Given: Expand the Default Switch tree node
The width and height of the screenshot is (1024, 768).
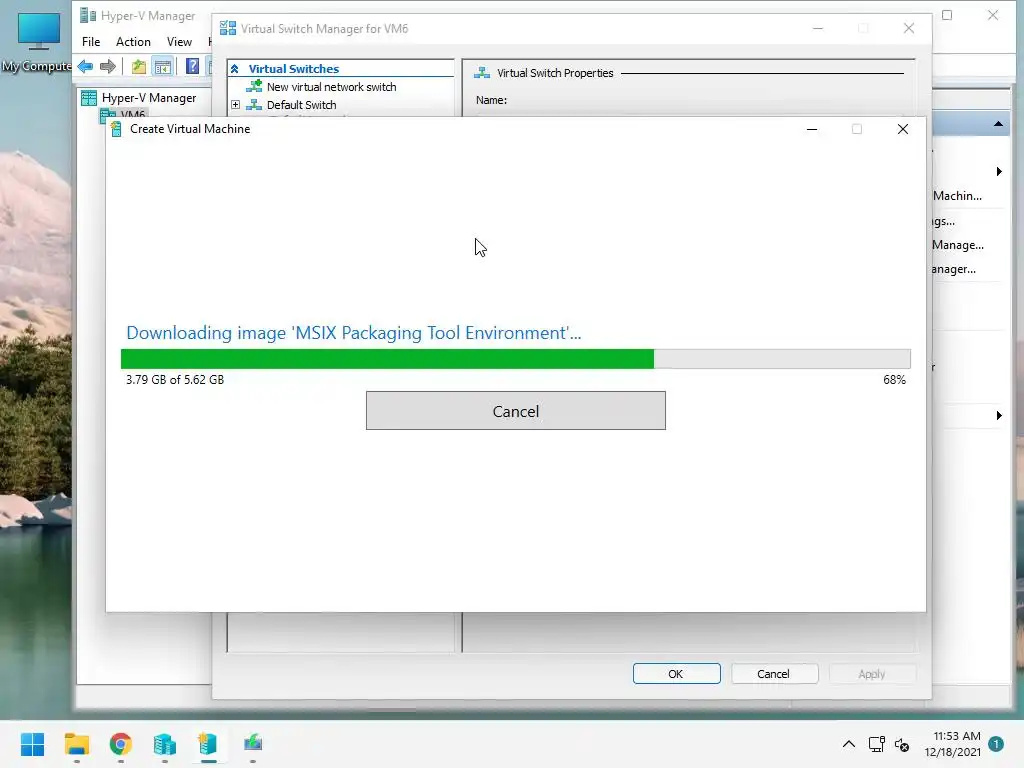Looking at the screenshot, I should coord(236,104).
